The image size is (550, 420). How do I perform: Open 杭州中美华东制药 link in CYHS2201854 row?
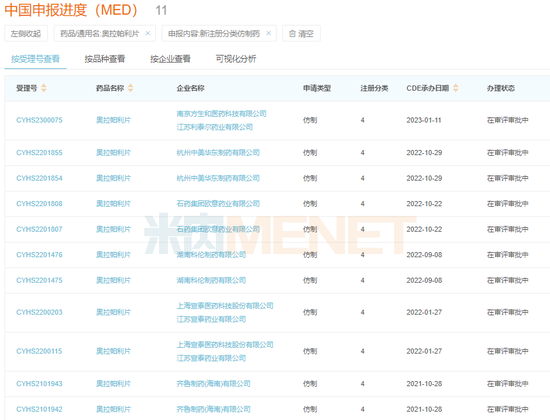(218, 178)
